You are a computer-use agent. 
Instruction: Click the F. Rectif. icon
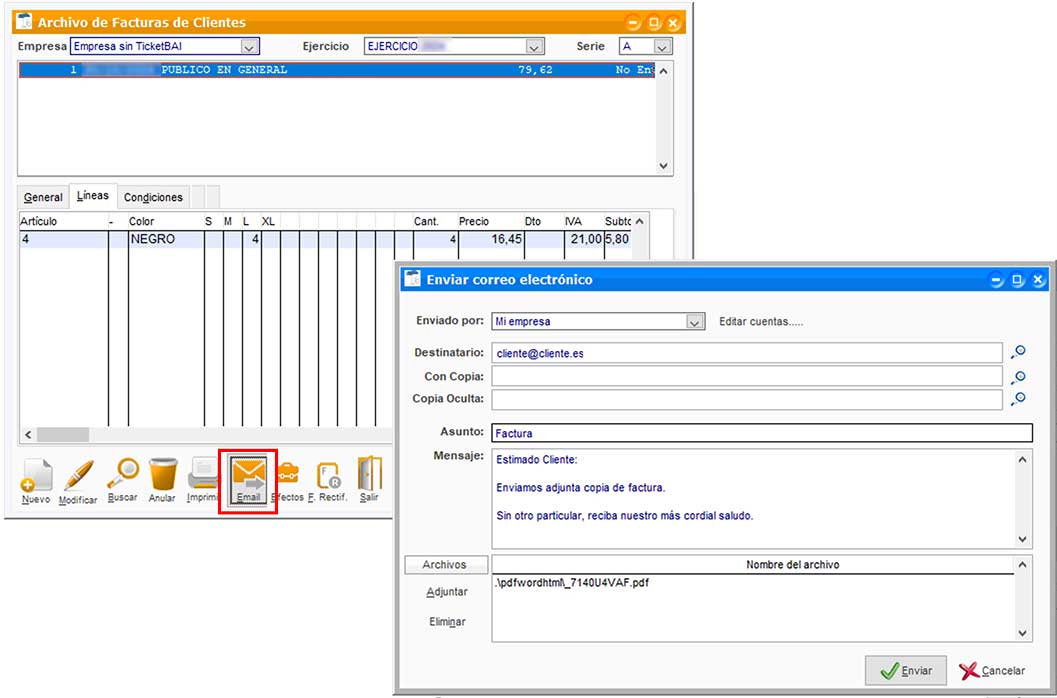click(x=328, y=481)
